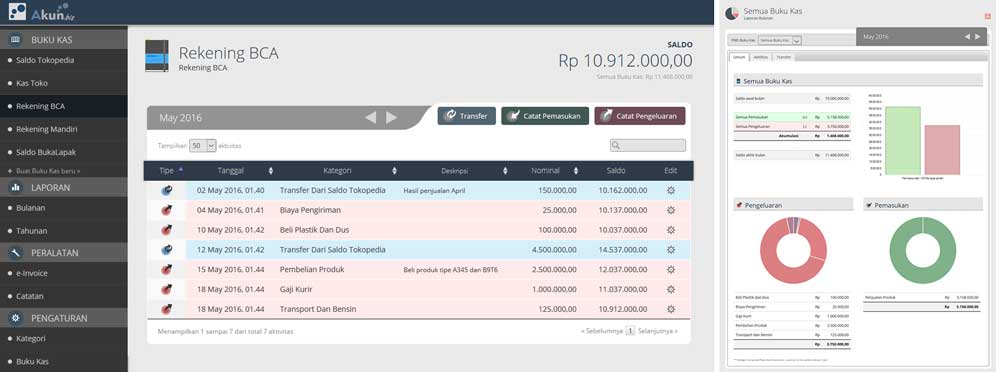
Task: Open edit gear for Beli Plastik Dan Dus
Action: [x=670, y=230]
